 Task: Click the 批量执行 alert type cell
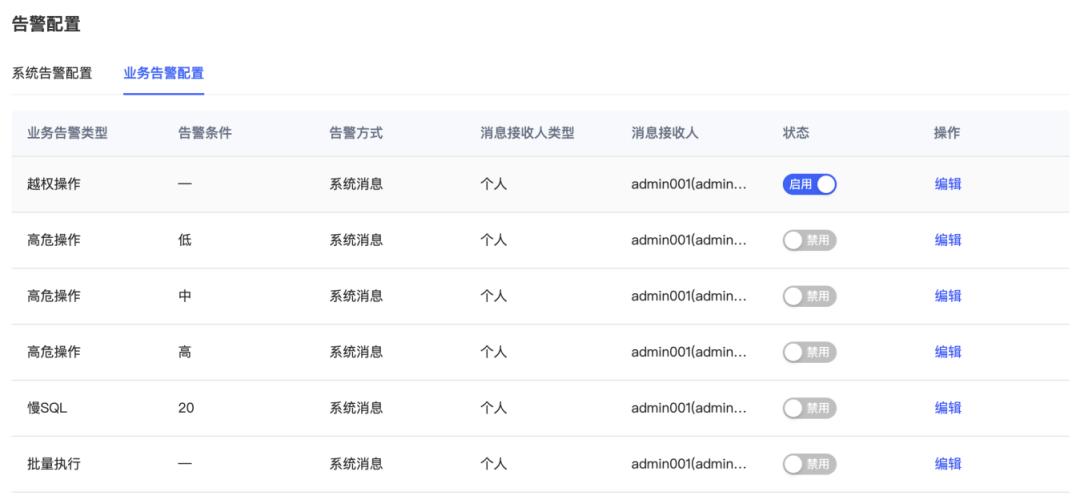coord(54,464)
